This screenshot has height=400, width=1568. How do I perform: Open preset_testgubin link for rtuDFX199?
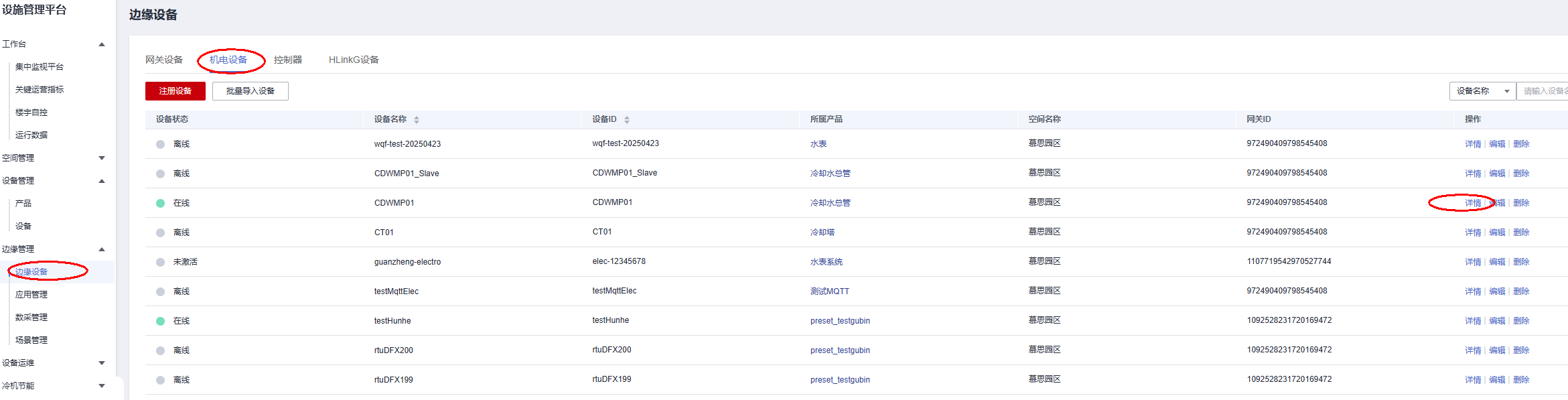point(840,380)
